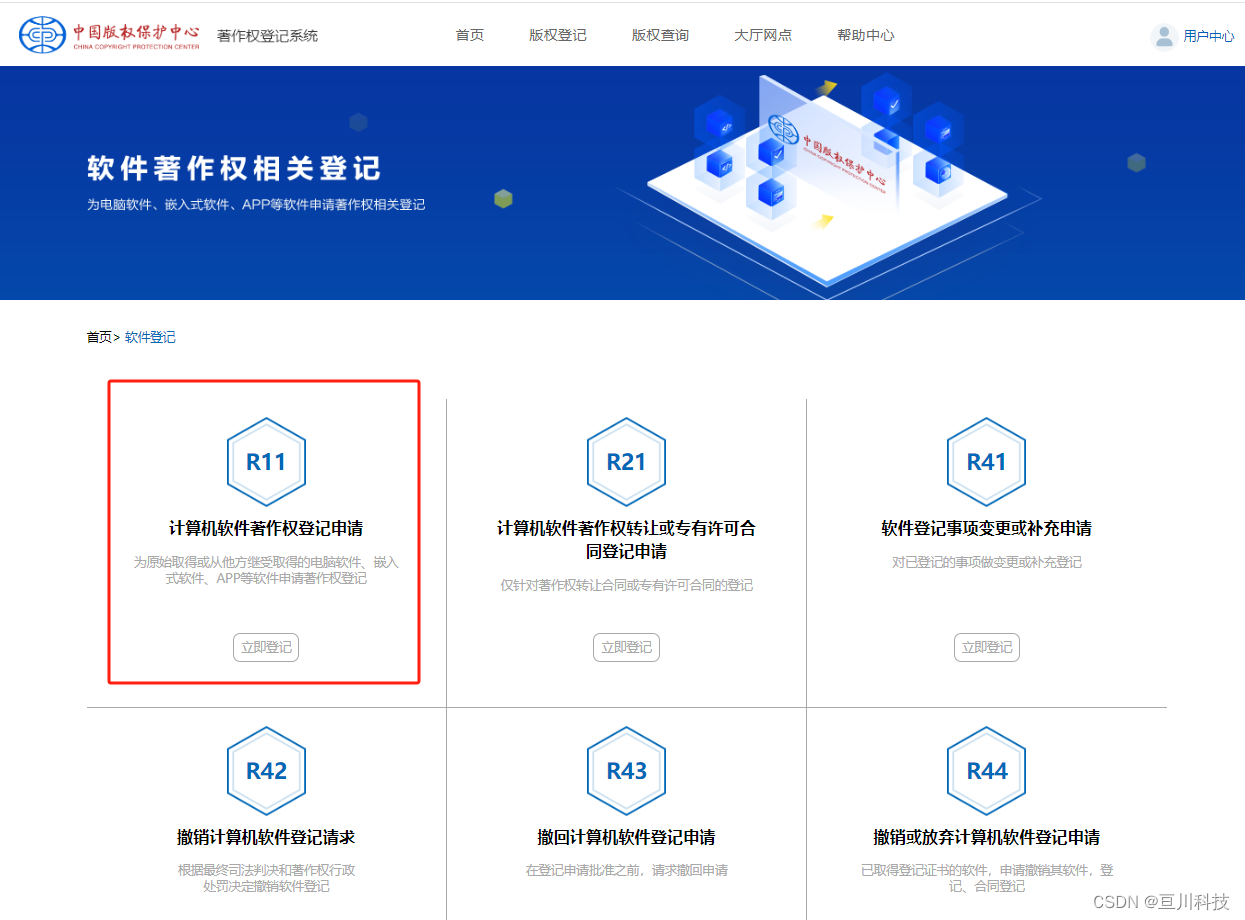1245x920 pixels.
Task: Open the 帮助中心 menu item
Action: pos(866,35)
